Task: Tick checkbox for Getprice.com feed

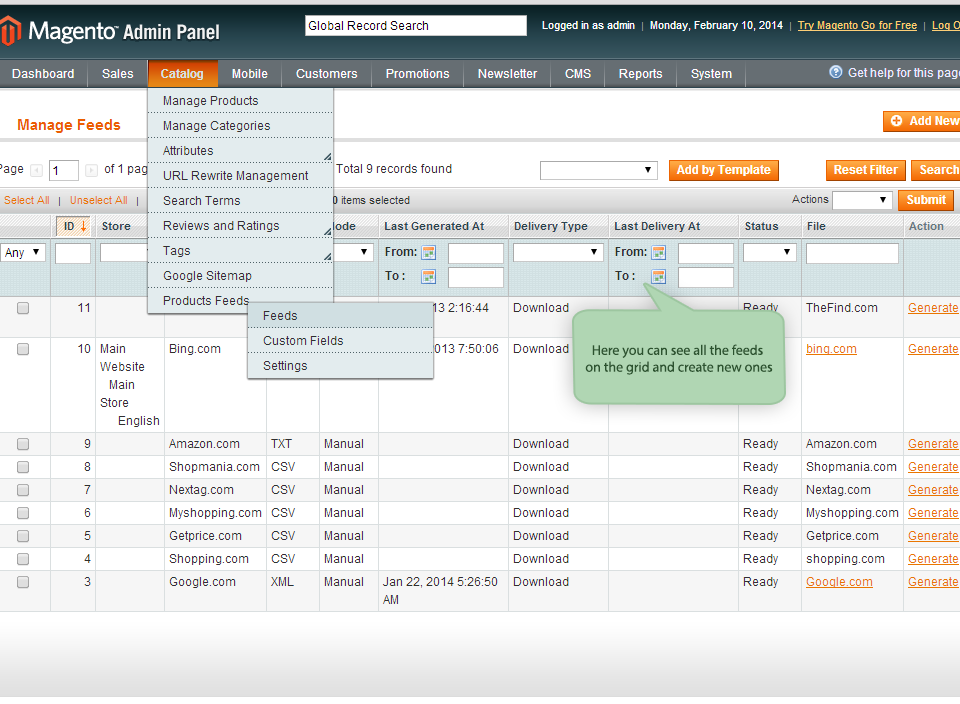Action: click(x=23, y=536)
